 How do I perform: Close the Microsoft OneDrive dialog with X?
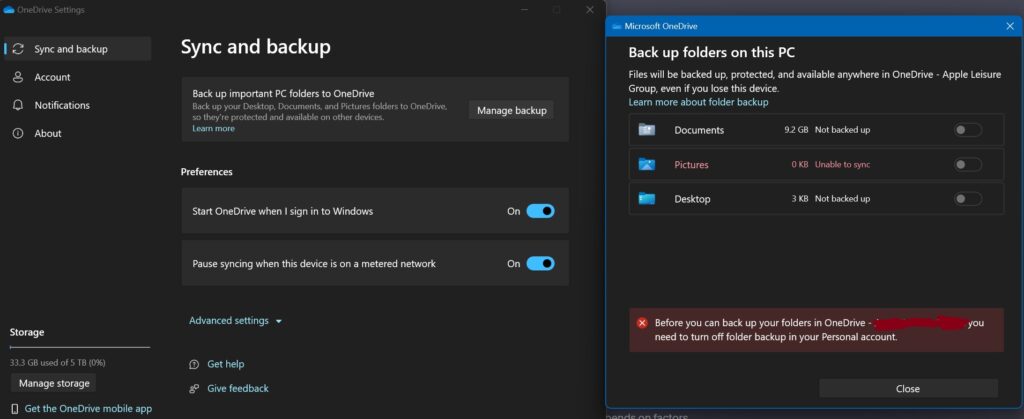click(1010, 26)
